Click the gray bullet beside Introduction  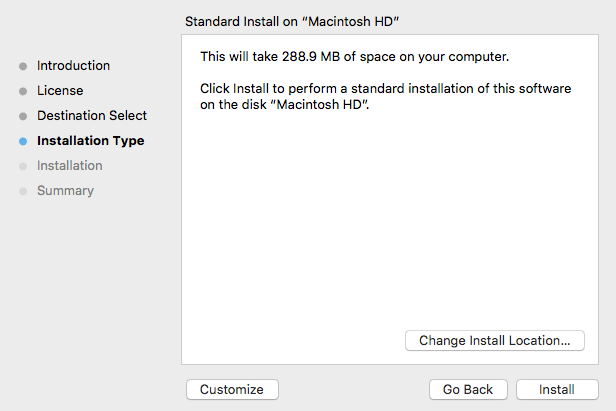click(23, 67)
